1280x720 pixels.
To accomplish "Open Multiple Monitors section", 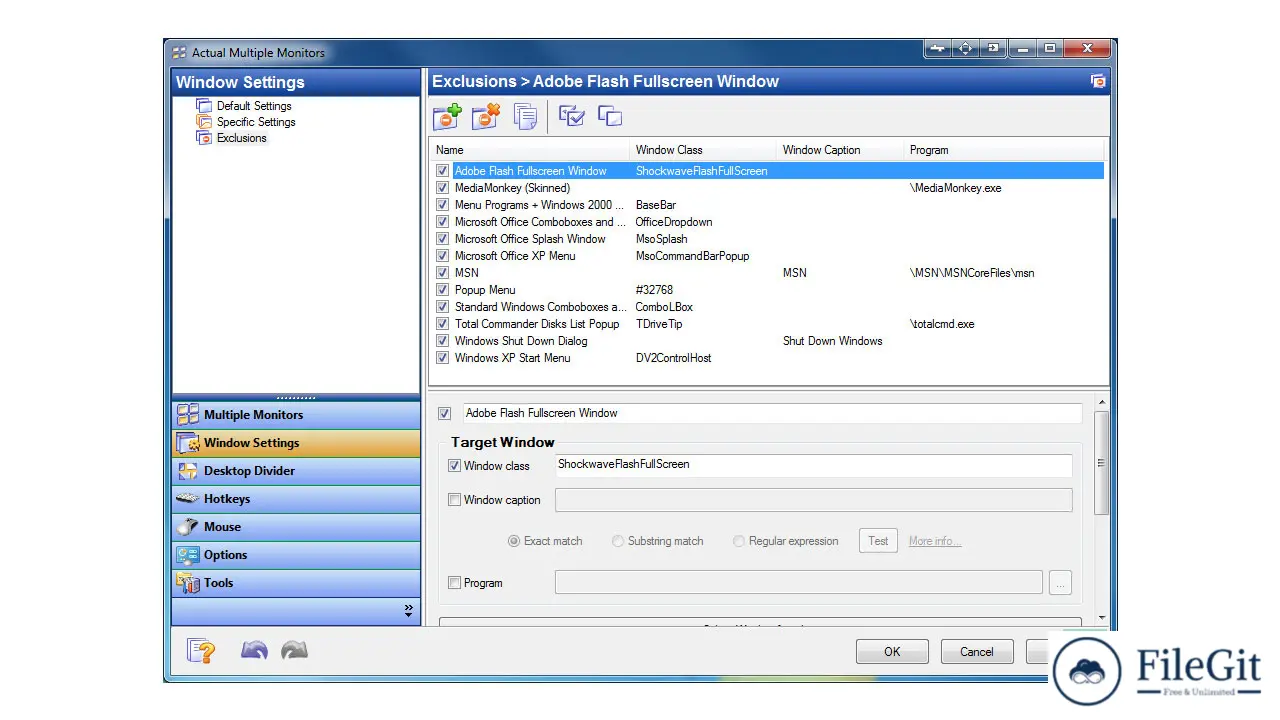I will (x=296, y=415).
